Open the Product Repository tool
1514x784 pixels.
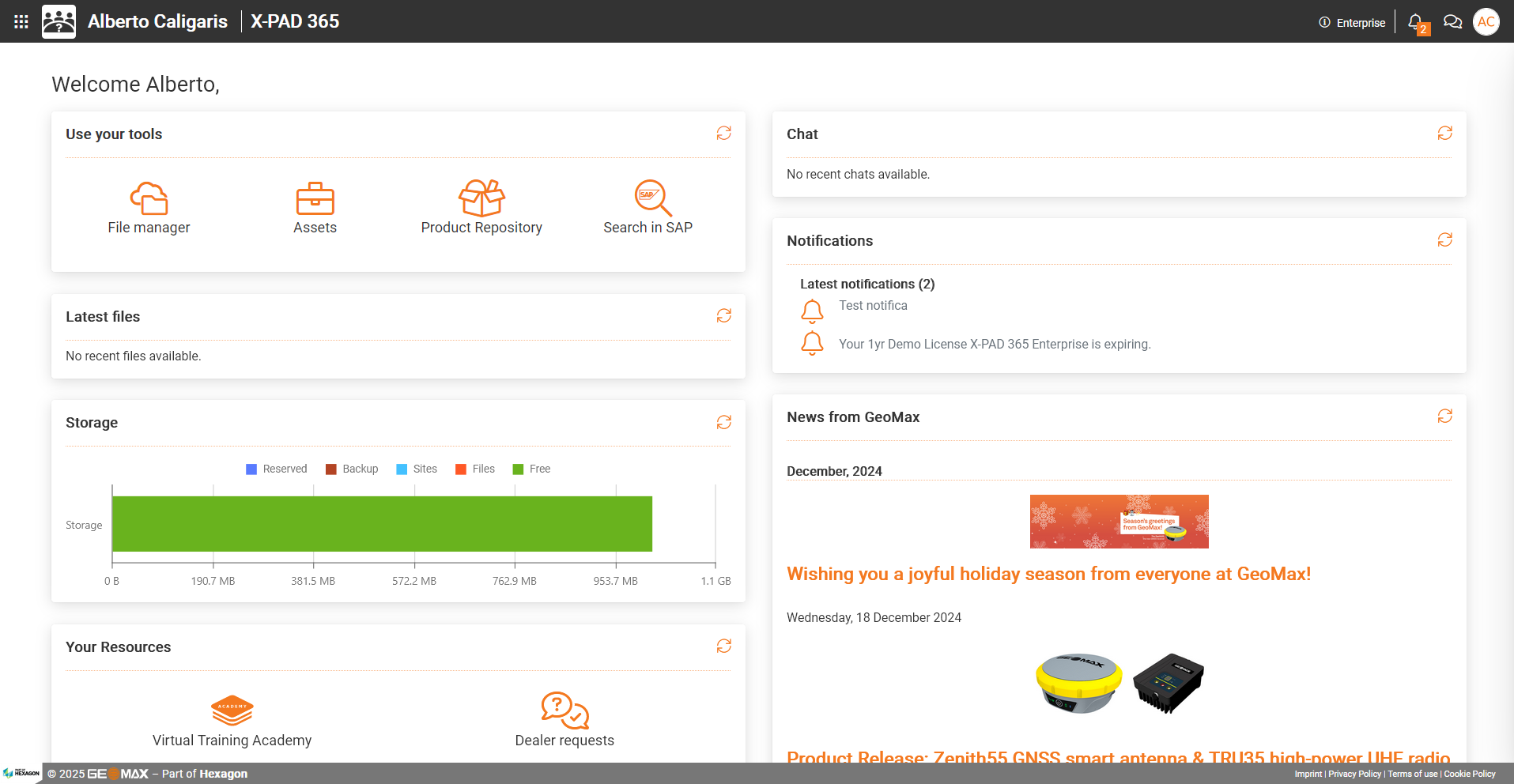click(x=481, y=208)
